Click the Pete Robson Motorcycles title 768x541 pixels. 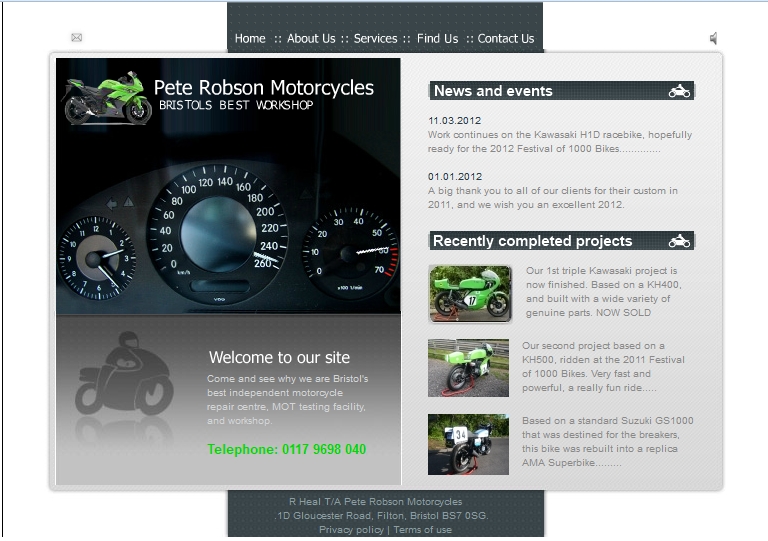(264, 88)
